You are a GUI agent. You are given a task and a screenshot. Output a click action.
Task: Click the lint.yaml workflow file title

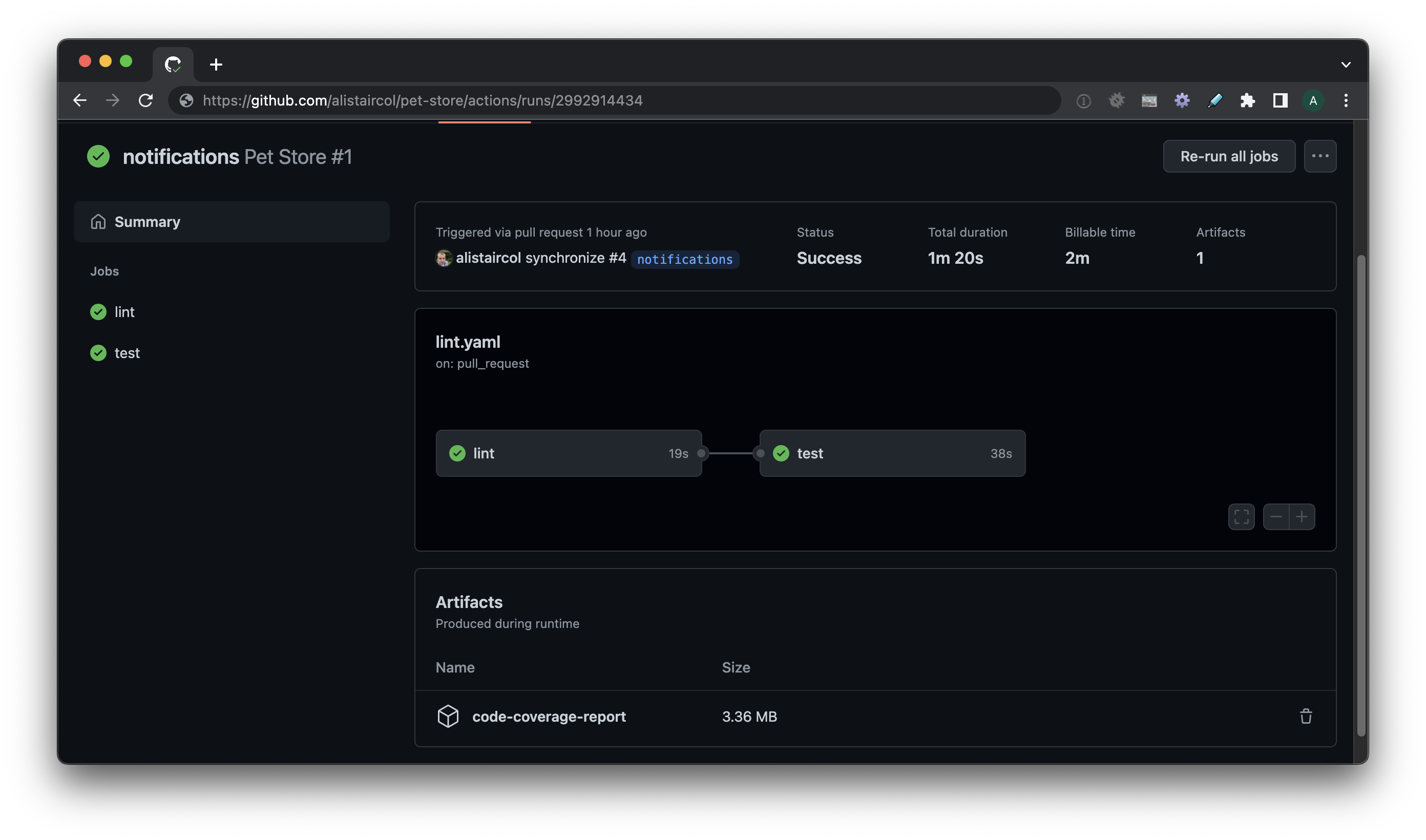point(468,342)
